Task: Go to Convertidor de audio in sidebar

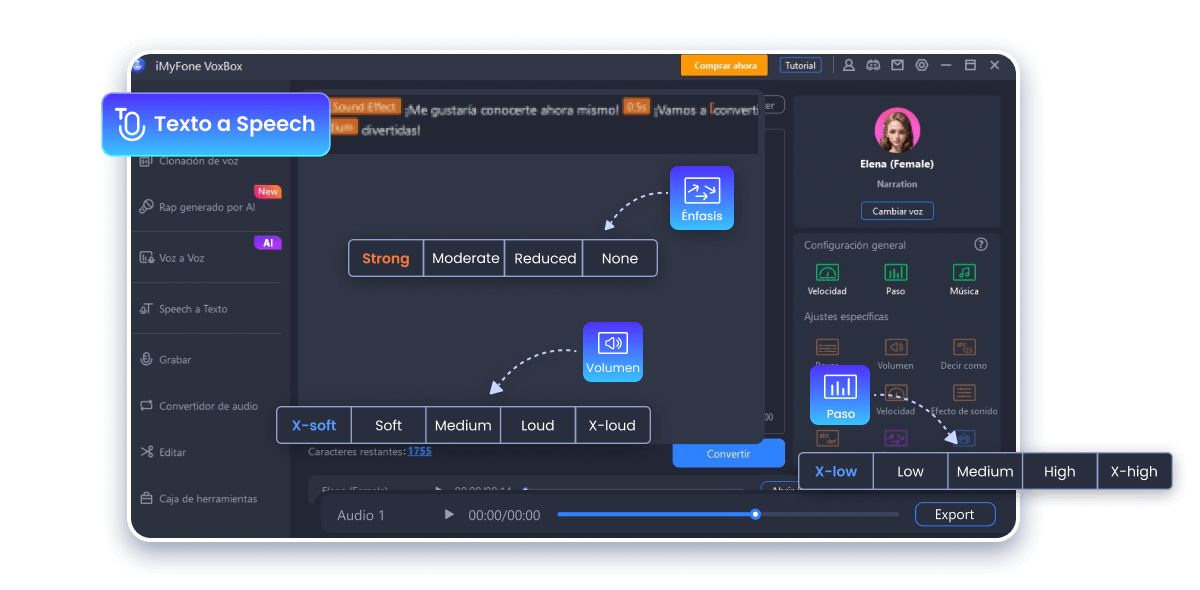Action: (208, 406)
